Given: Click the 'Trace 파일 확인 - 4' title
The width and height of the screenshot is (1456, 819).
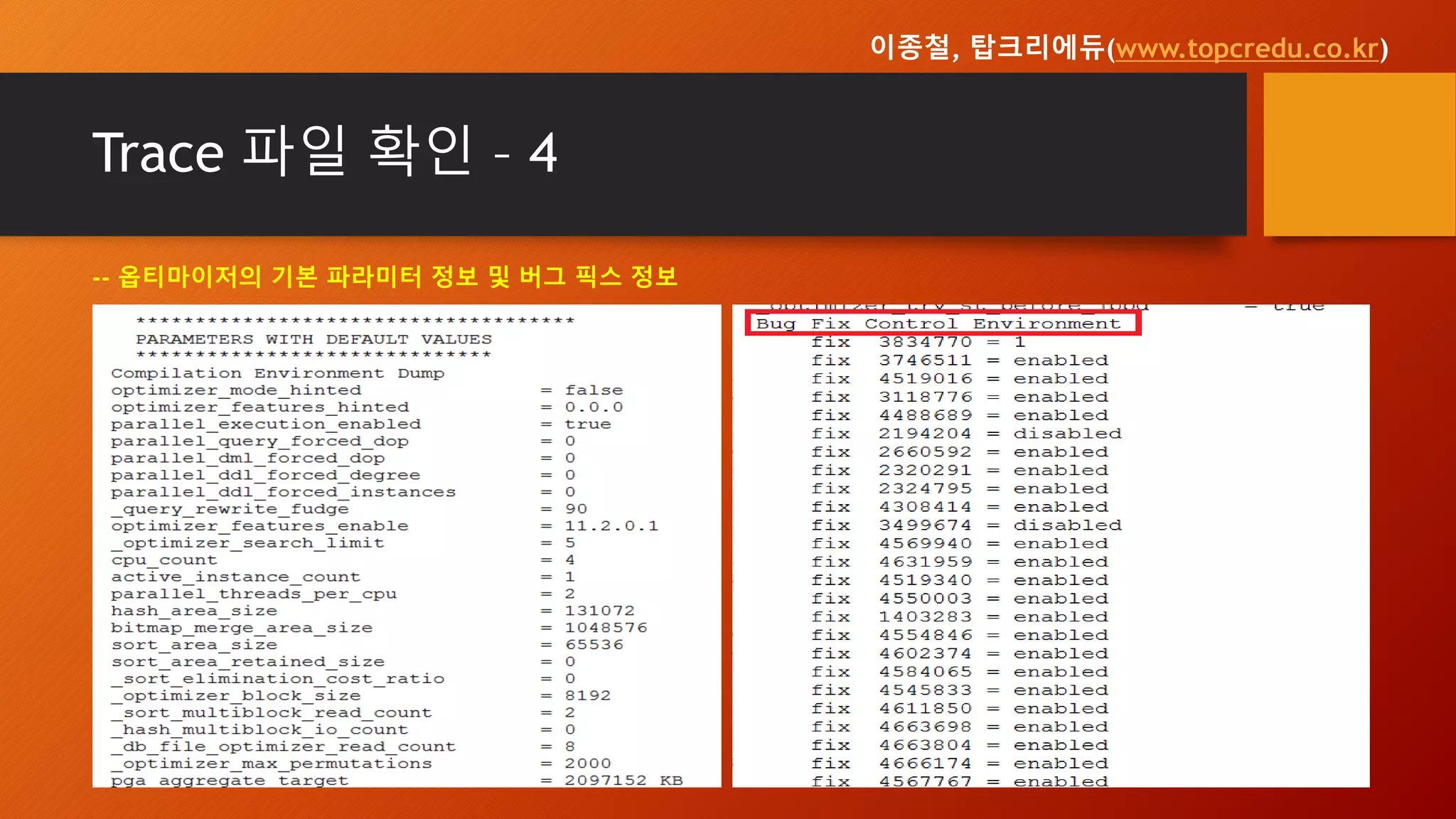Looking at the screenshot, I should pos(325,151).
